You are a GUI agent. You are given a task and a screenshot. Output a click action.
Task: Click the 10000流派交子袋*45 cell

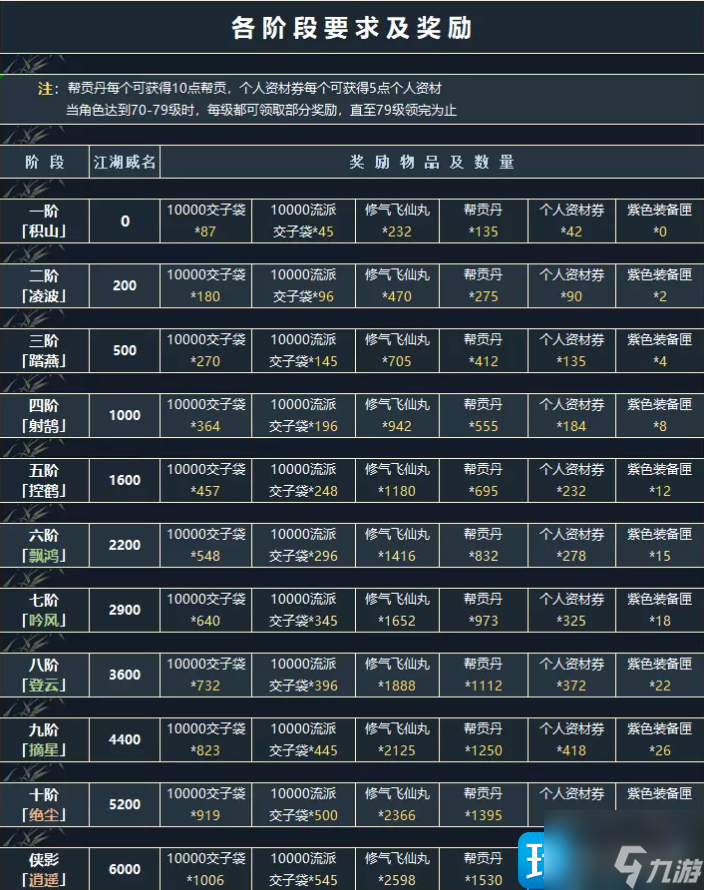(303, 221)
